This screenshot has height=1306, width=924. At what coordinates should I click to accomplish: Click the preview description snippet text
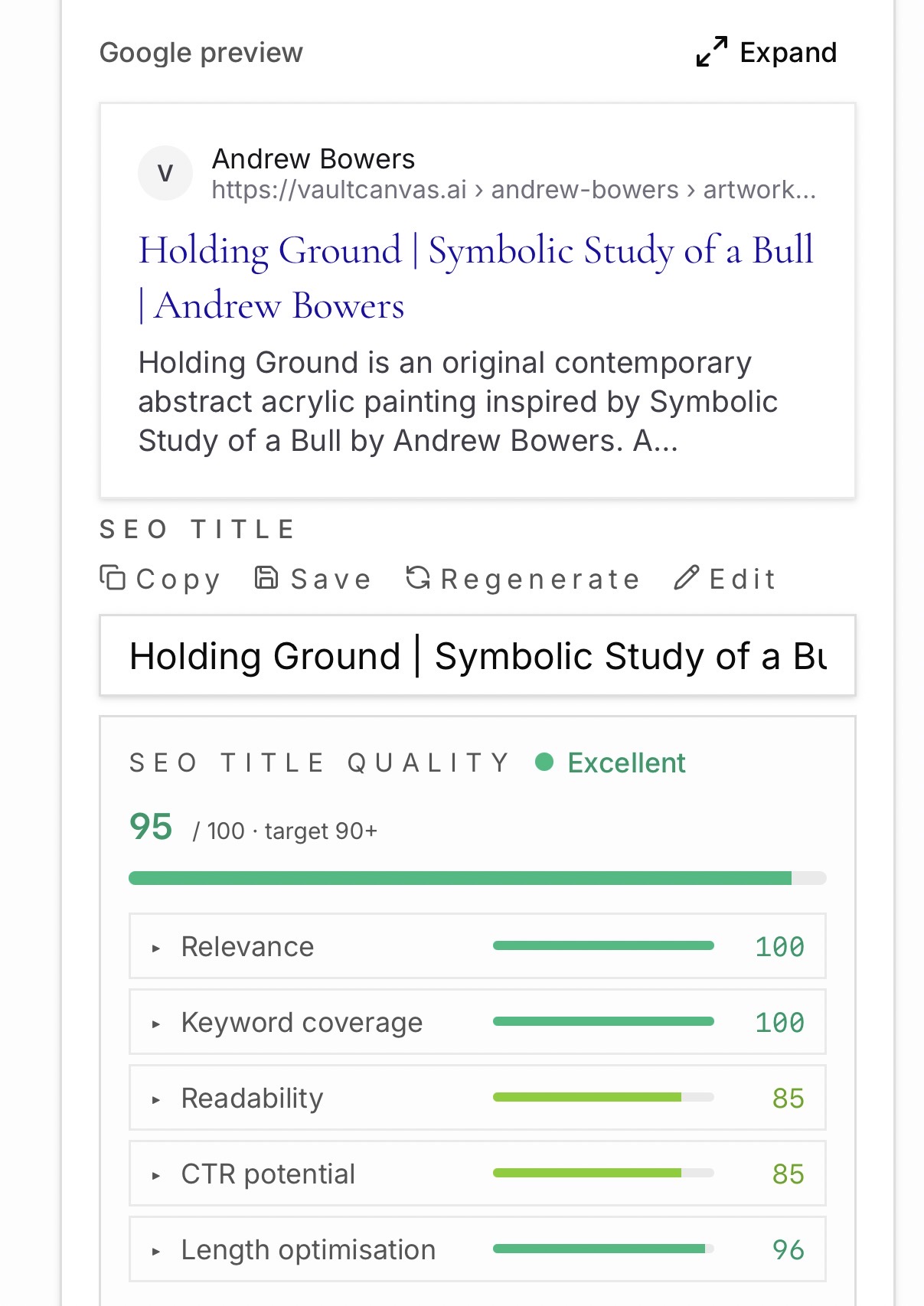click(458, 402)
